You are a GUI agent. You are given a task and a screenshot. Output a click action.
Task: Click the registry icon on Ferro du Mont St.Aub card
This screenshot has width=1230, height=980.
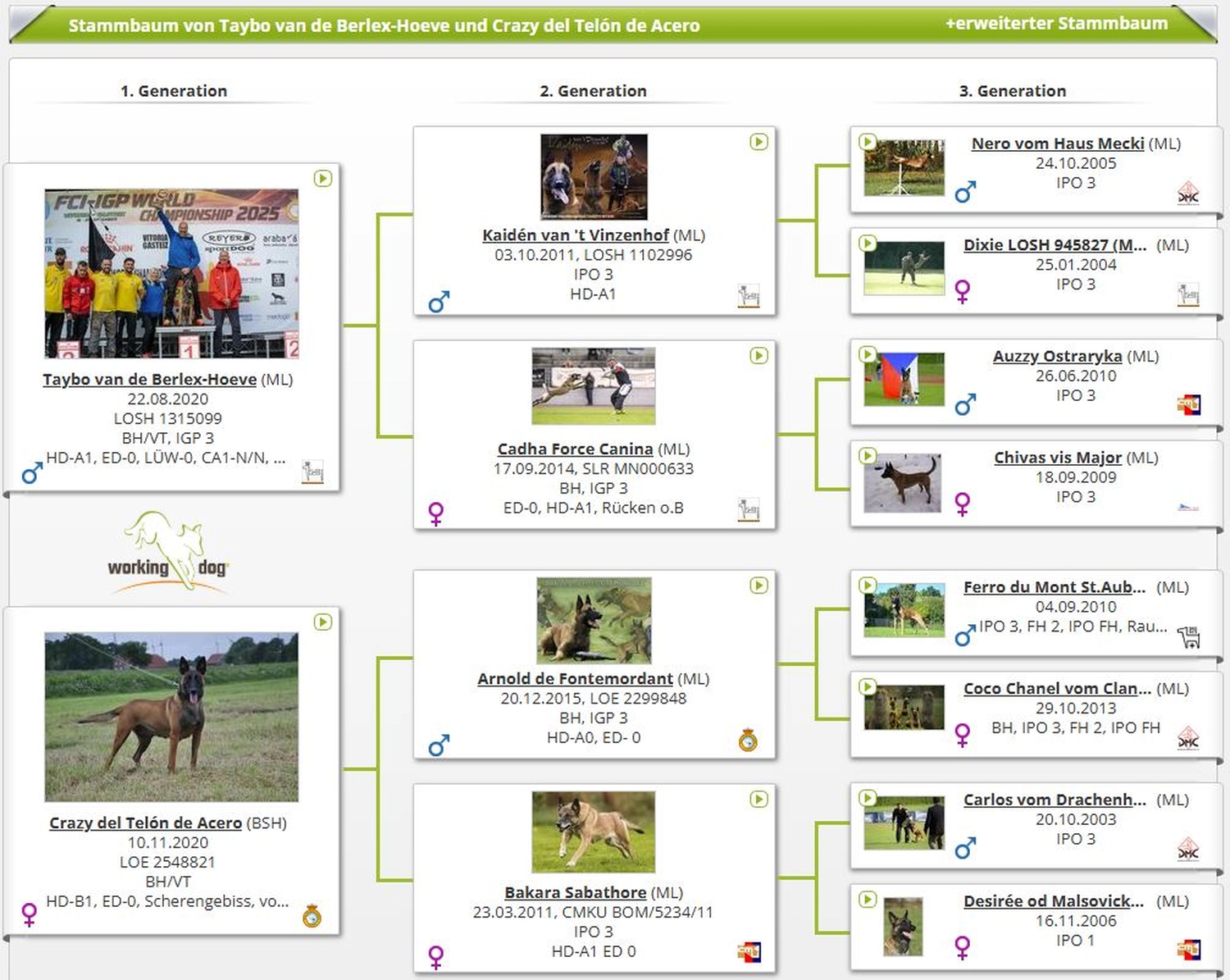click(x=1188, y=636)
